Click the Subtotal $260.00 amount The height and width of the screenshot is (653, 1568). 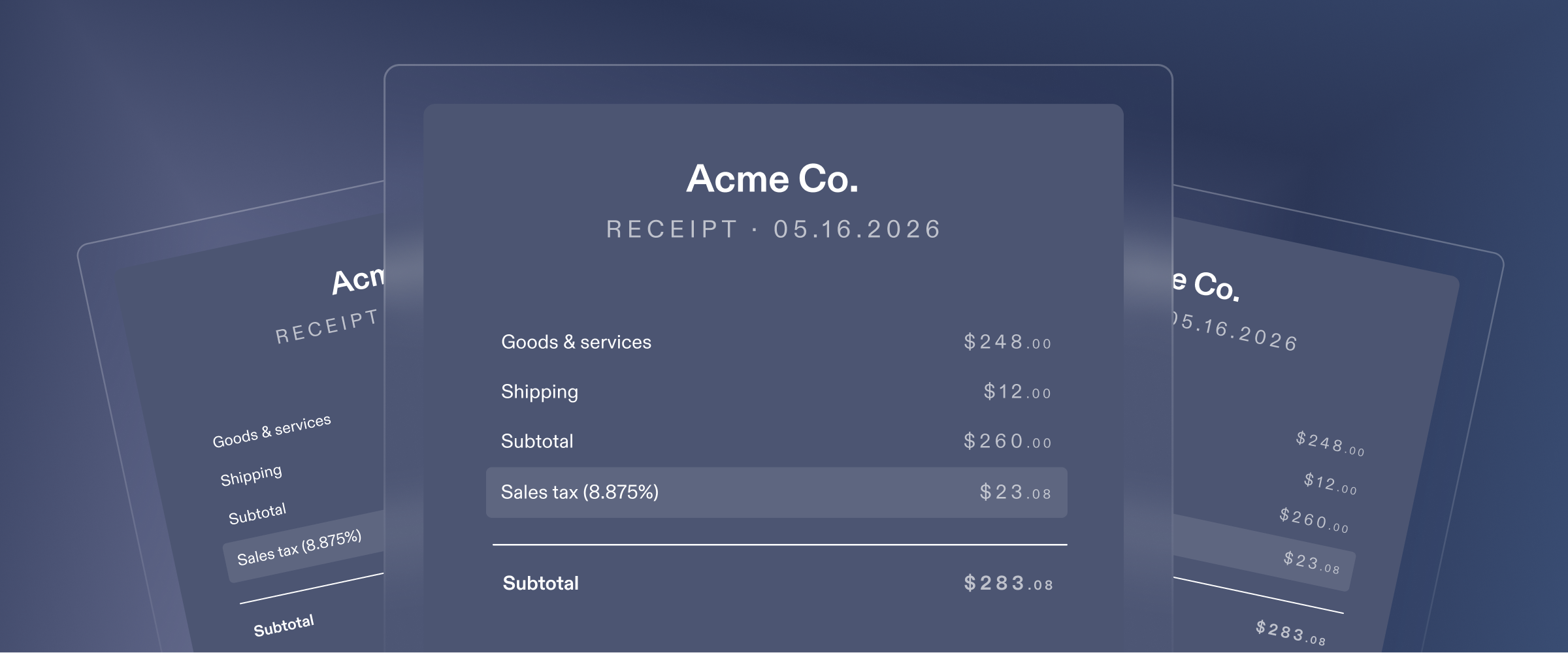[1007, 441]
